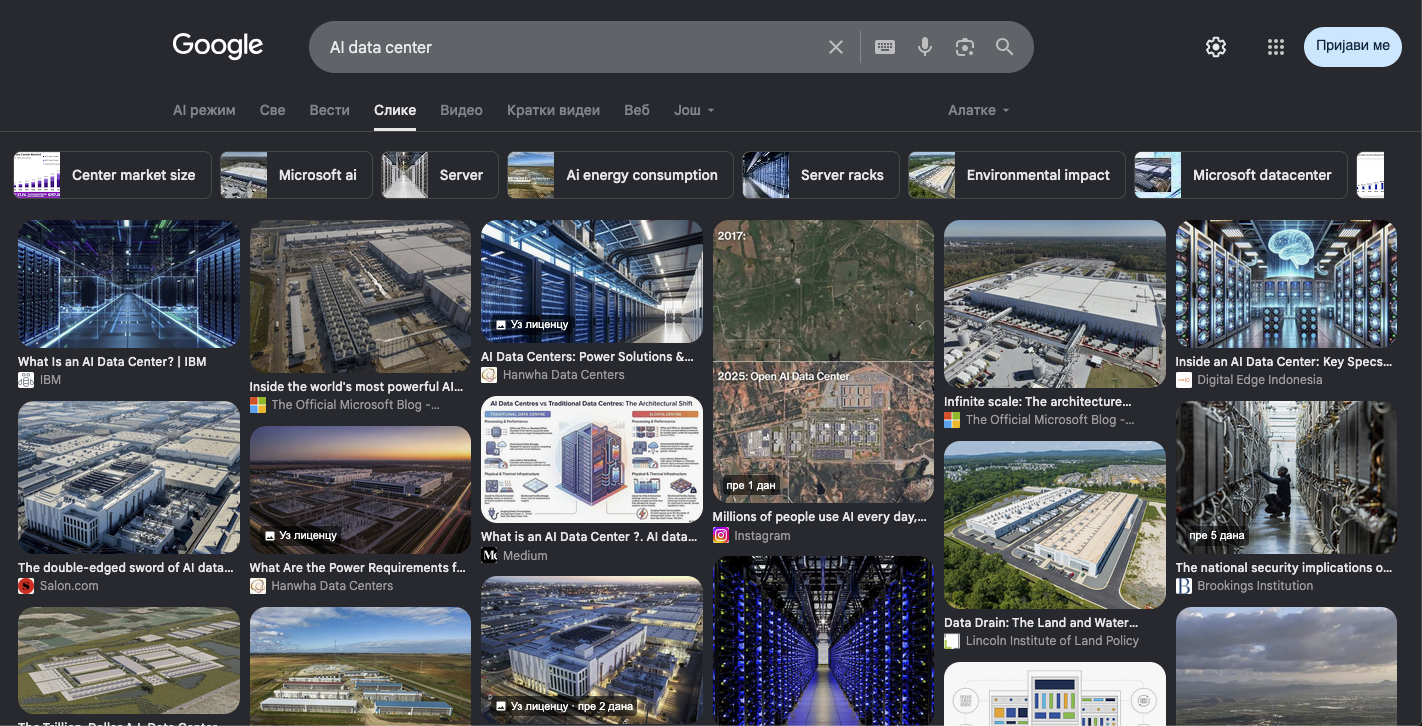
Task: Open quick settings gear icon
Action: [x=1216, y=47]
